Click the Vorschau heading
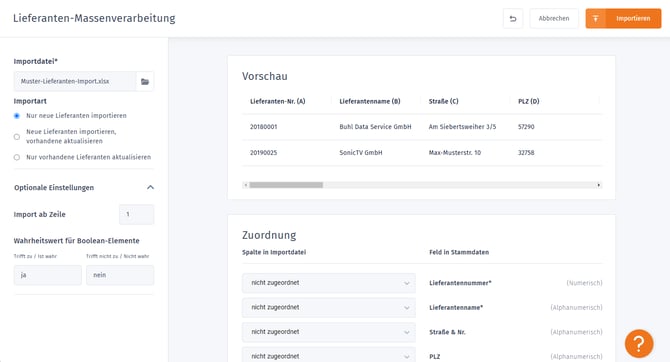Viewport: 670px width, 362px height. [x=264, y=76]
